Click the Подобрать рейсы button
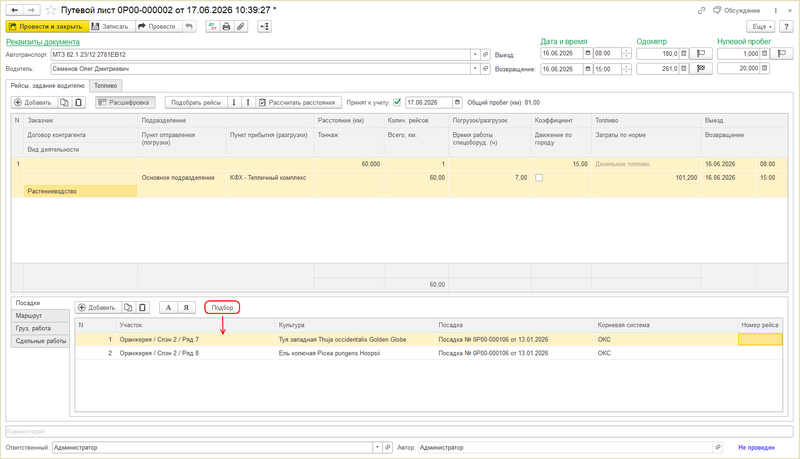Image resolution: width=800 pixels, height=459 pixels. 196,103
